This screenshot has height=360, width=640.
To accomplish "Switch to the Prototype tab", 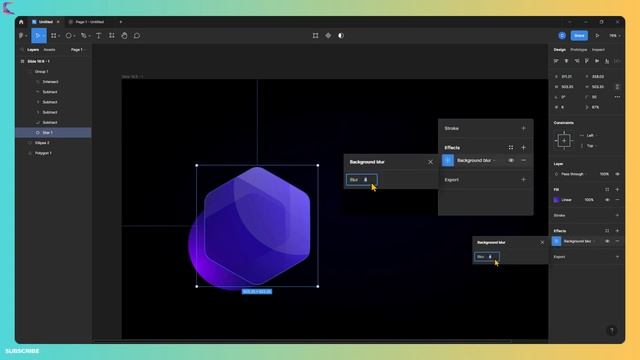I will pos(578,50).
